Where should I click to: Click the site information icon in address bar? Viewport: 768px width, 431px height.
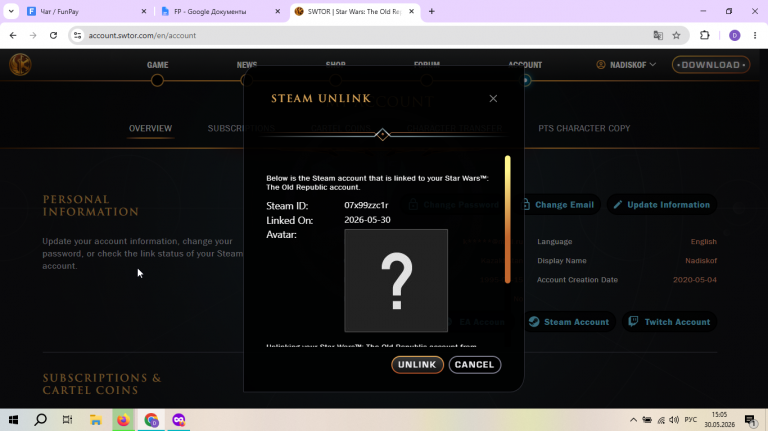click(x=77, y=35)
